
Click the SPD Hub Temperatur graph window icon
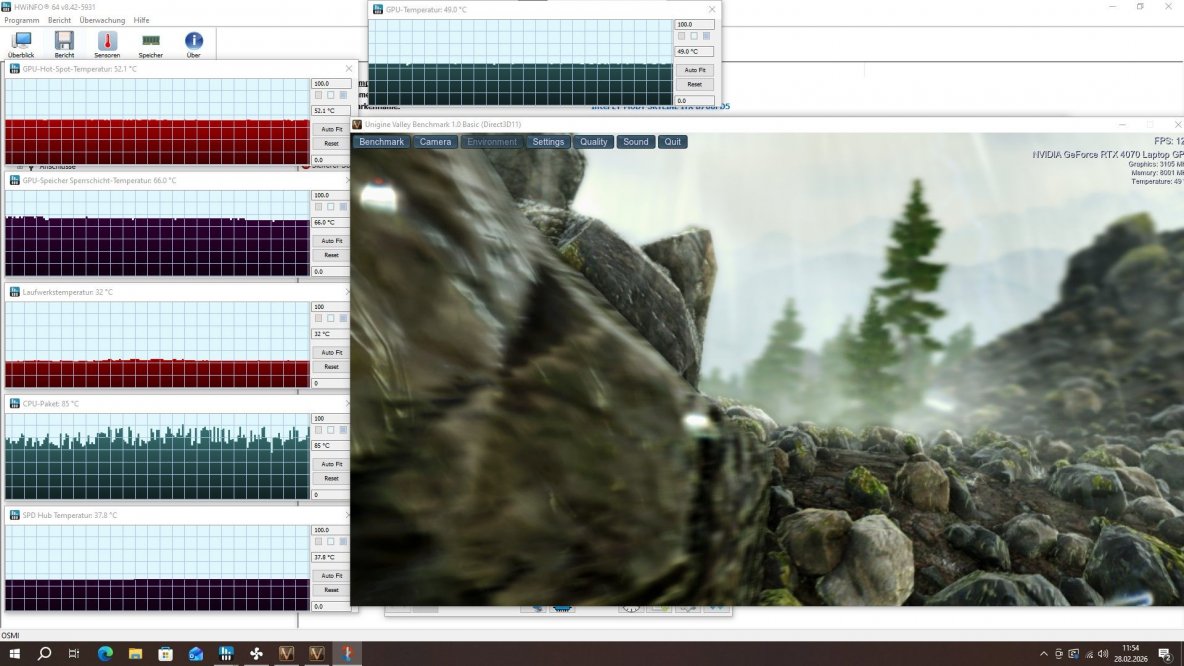pyautogui.click(x=14, y=516)
